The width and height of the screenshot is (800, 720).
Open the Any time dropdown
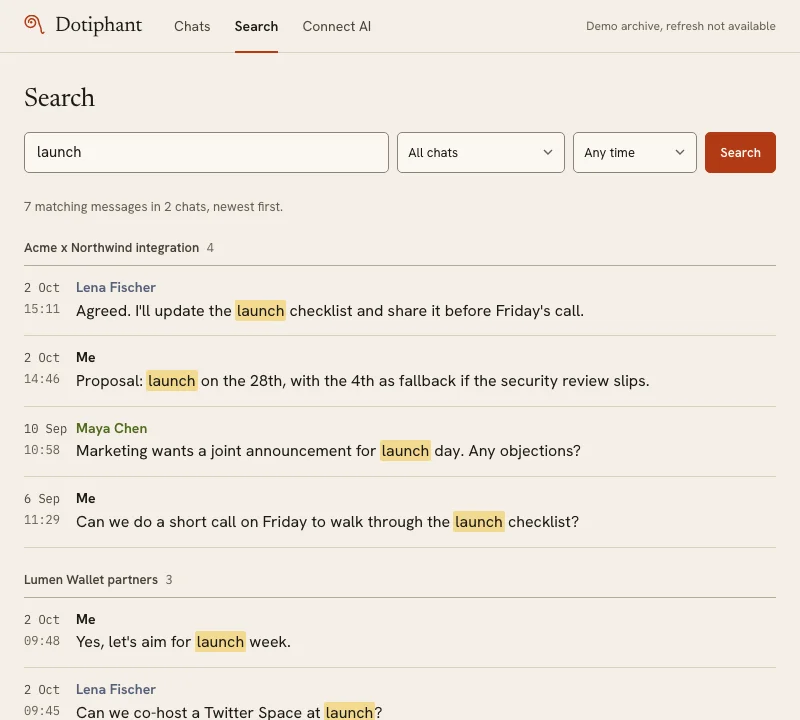click(635, 153)
